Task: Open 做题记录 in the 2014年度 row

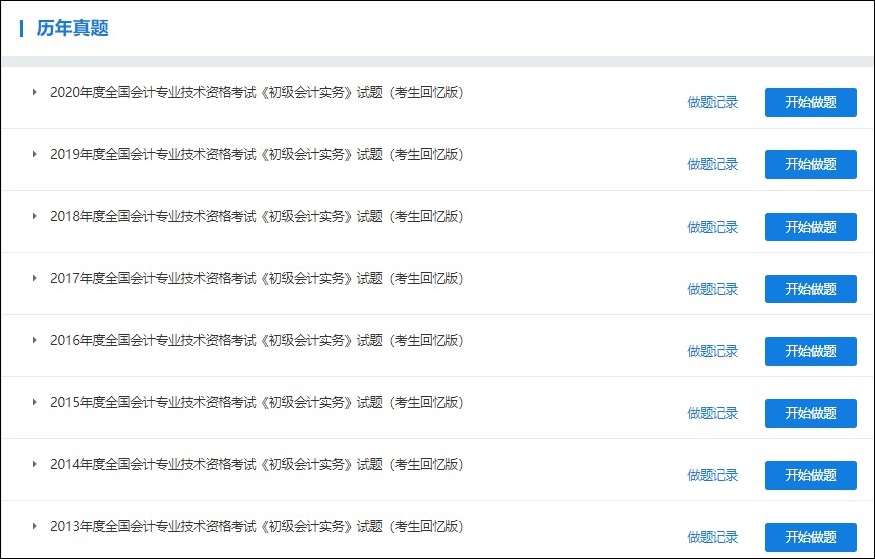Action: (x=713, y=475)
